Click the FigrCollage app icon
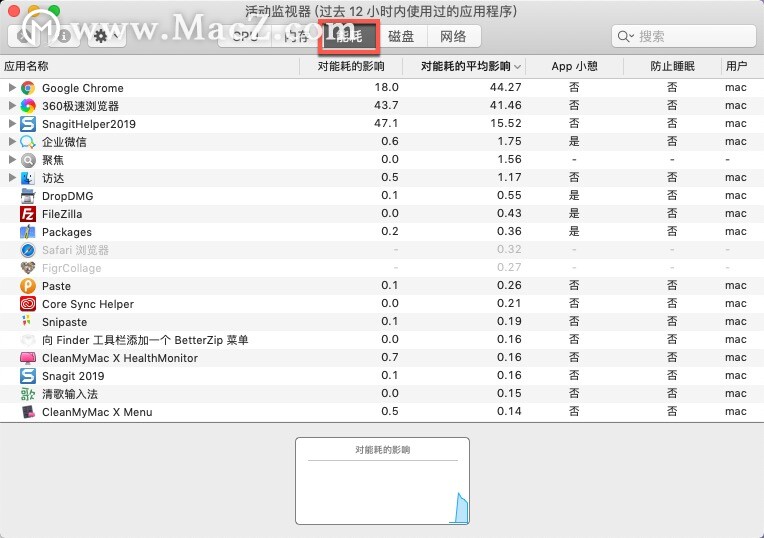 pos(28,268)
